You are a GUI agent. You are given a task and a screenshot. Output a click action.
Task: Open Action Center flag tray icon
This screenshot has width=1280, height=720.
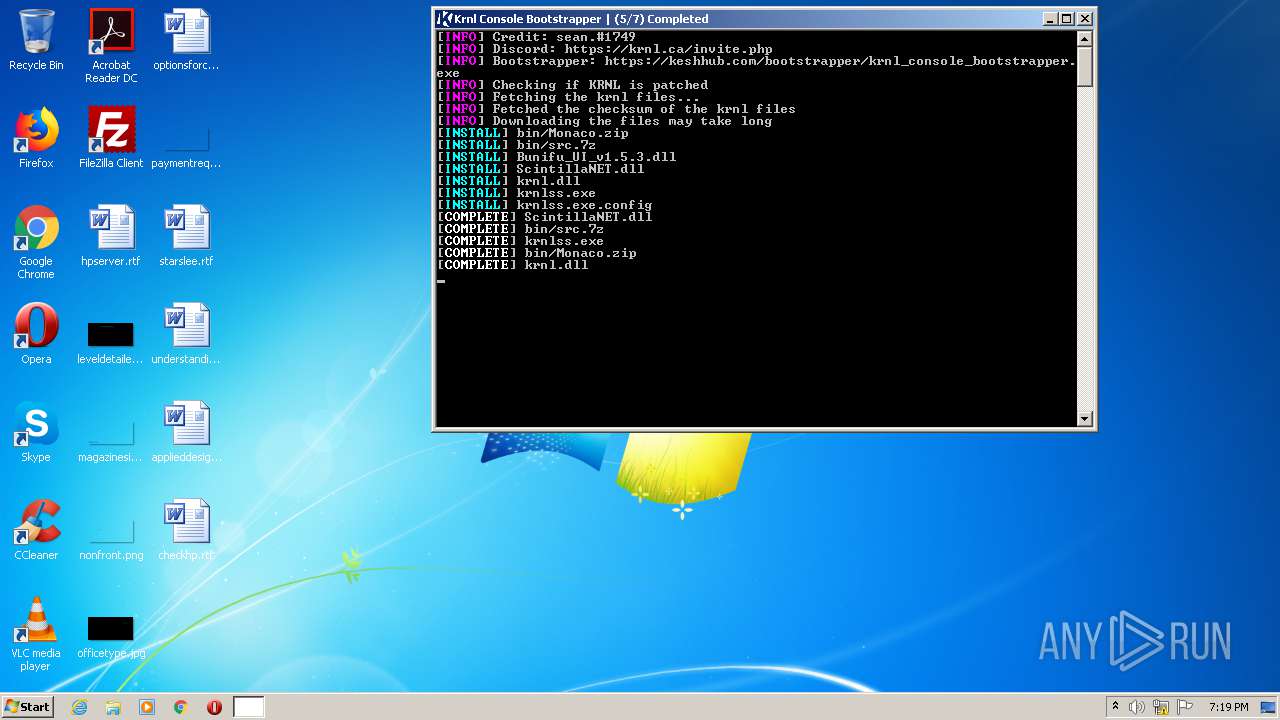[x=1185, y=707]
